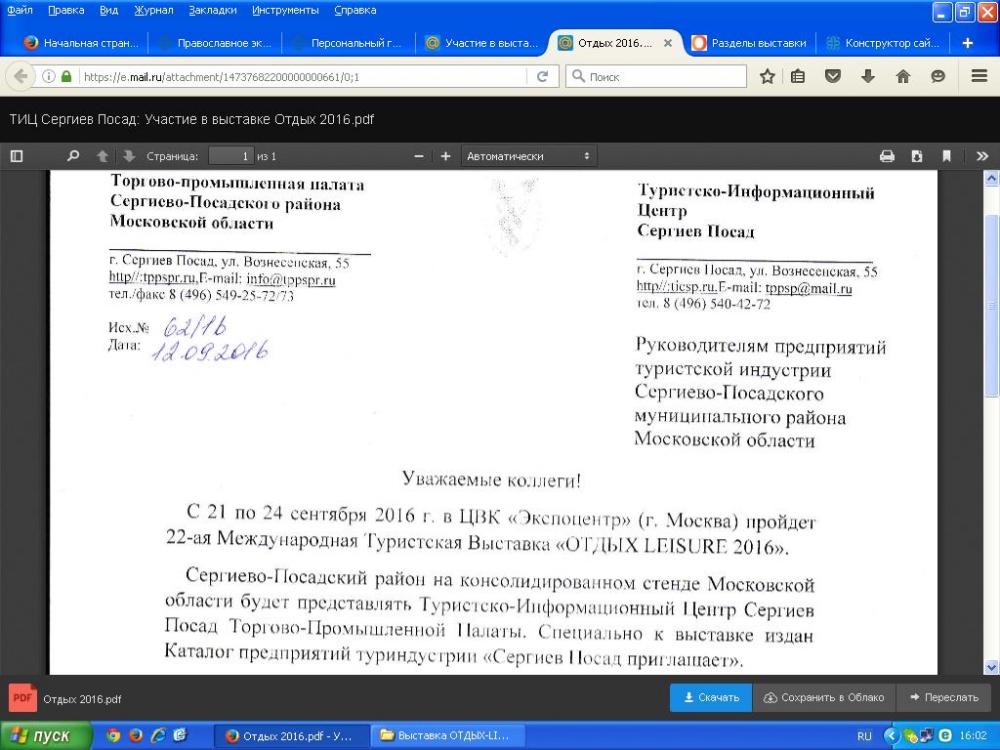Click the page number input field

[x=230, y=156]
